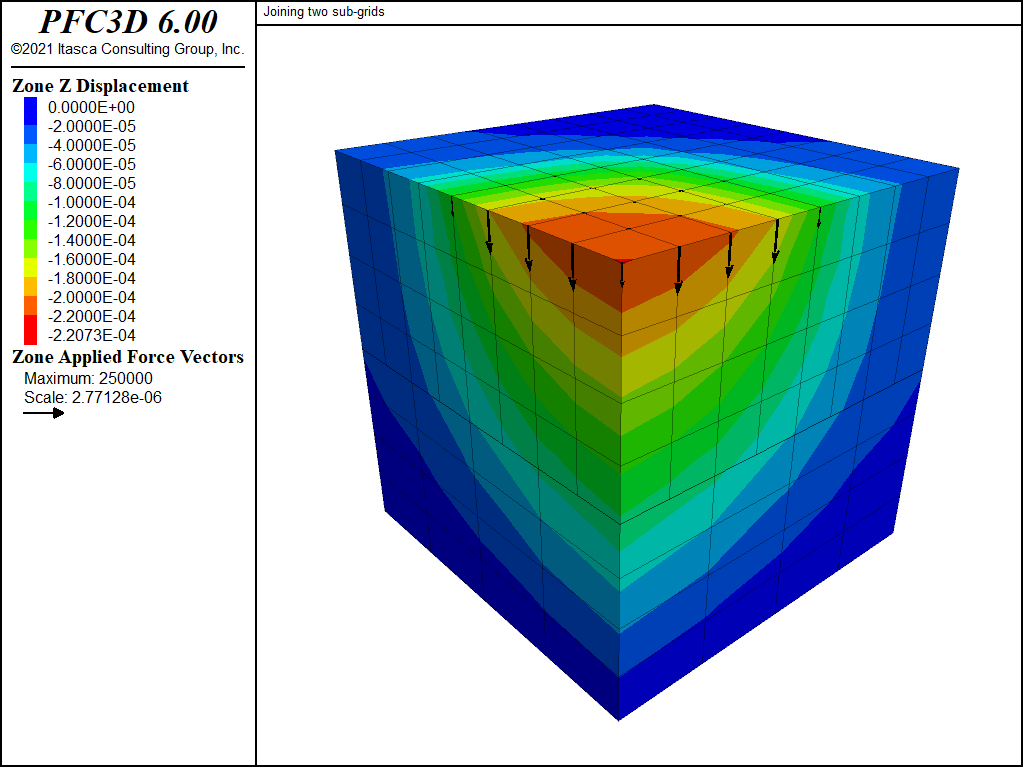Image resolution: width=1024 pixels, height=768 pixels.
Task: Click the 0.0000E+00 legend value
Action: 91,107
